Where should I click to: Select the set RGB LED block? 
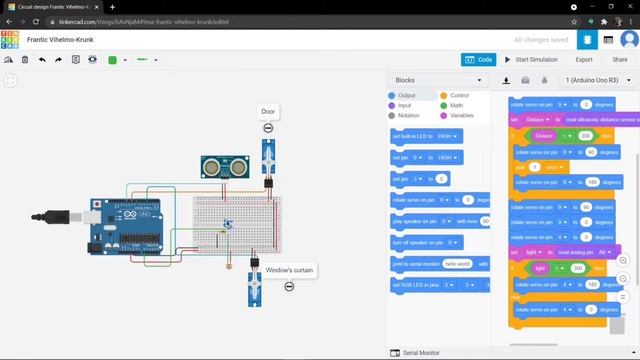pyautogui.click(x=440, y=285)
